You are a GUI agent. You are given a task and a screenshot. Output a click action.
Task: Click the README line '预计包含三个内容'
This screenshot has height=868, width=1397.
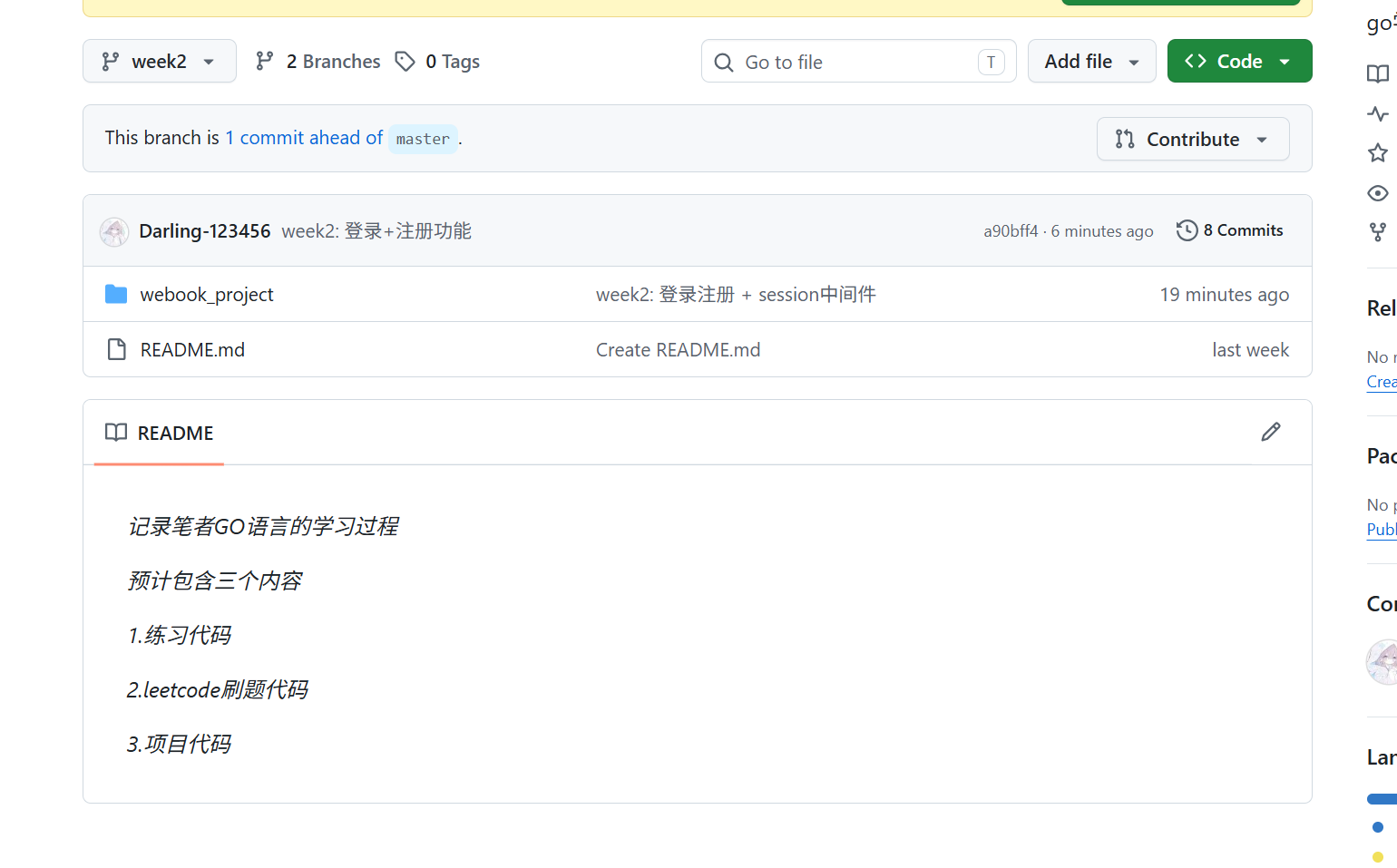pos(215,581)
